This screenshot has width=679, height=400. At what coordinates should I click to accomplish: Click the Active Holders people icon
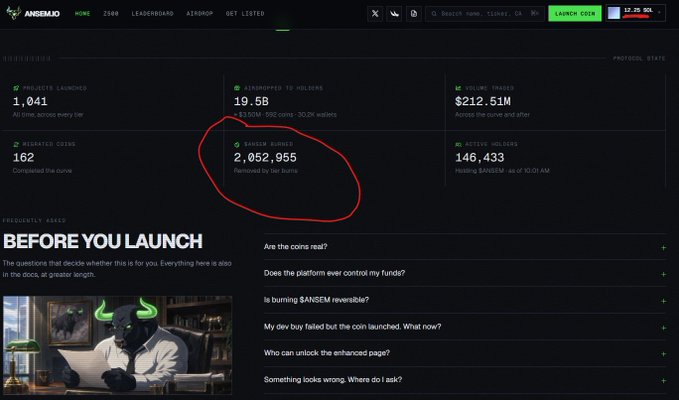pyautogui.click(x=458, y=144)
